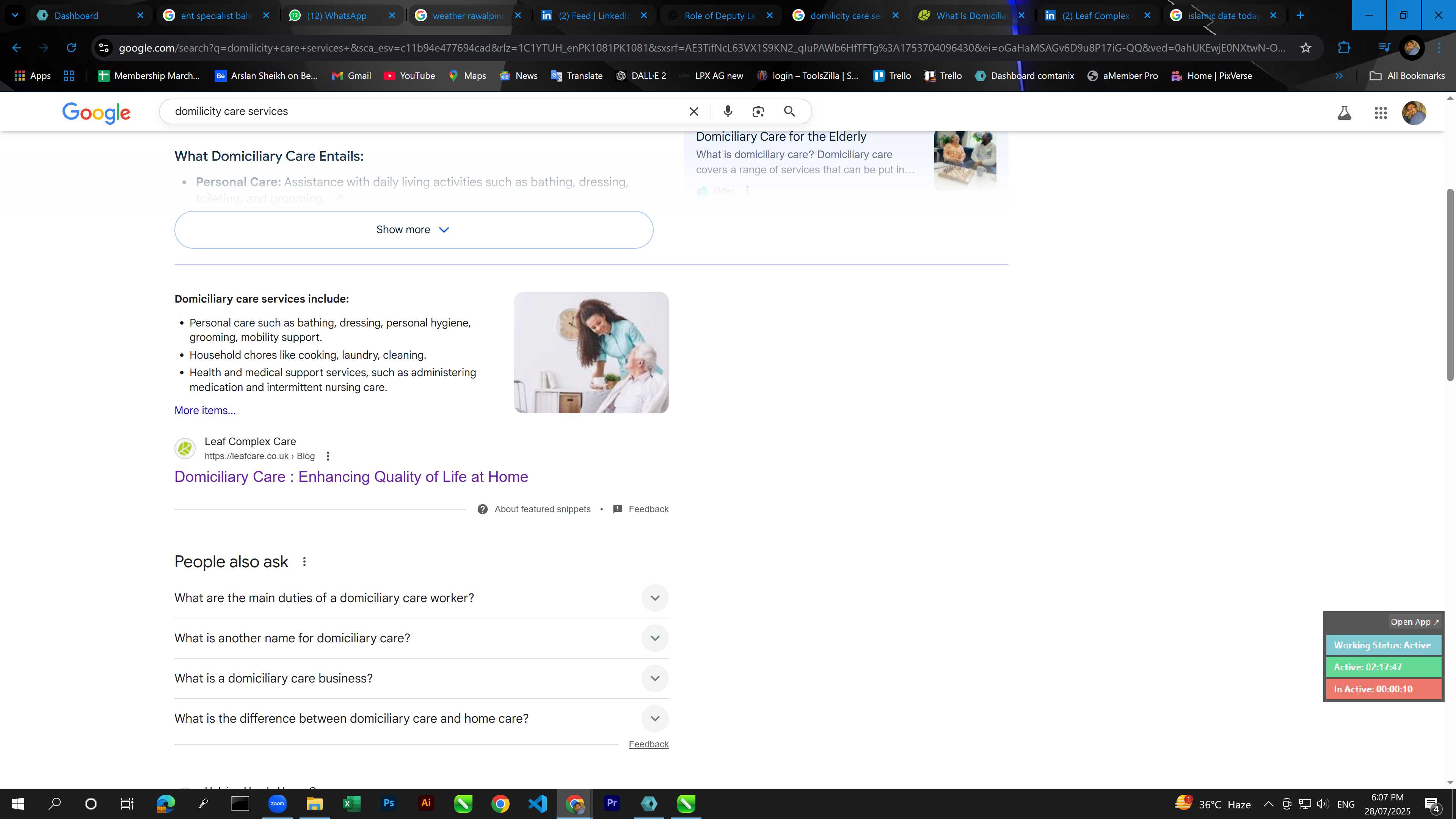
Task: Expand 'What is a domiciliary care business?'
Action: (x=421, y=678)
